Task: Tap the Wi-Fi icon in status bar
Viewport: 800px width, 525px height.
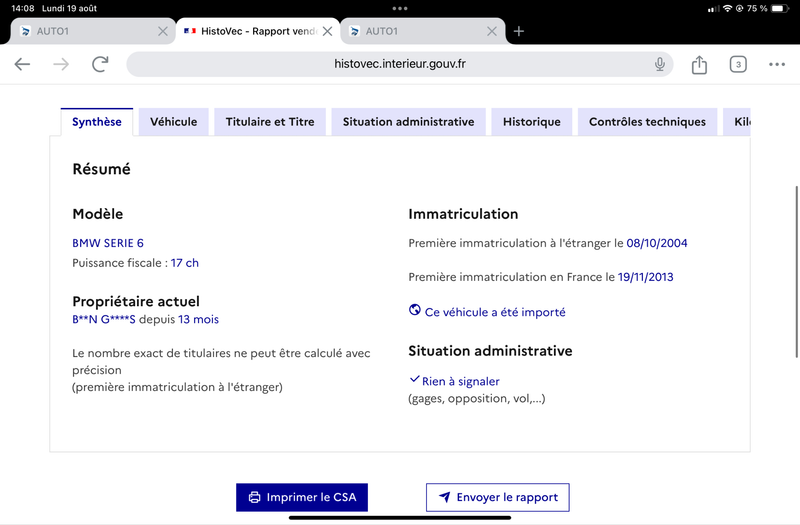Action: click(727, 8)
